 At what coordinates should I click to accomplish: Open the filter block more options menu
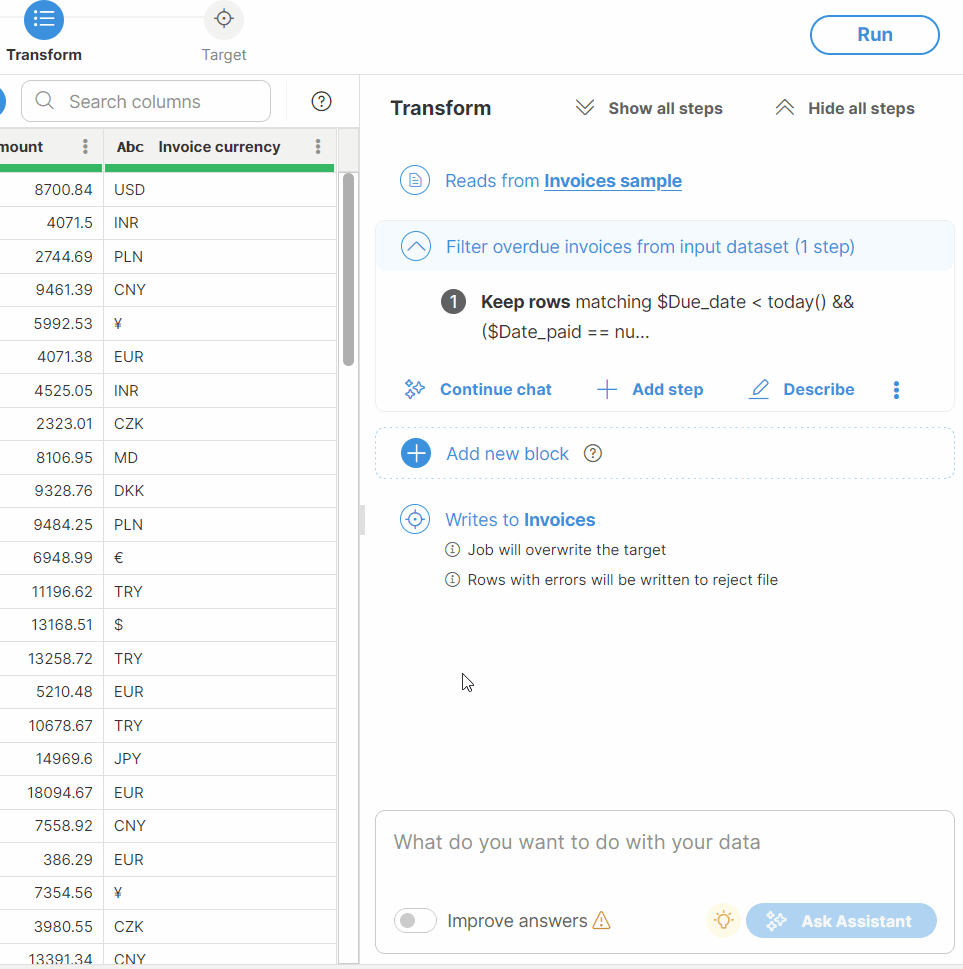[x=896, y=390]
